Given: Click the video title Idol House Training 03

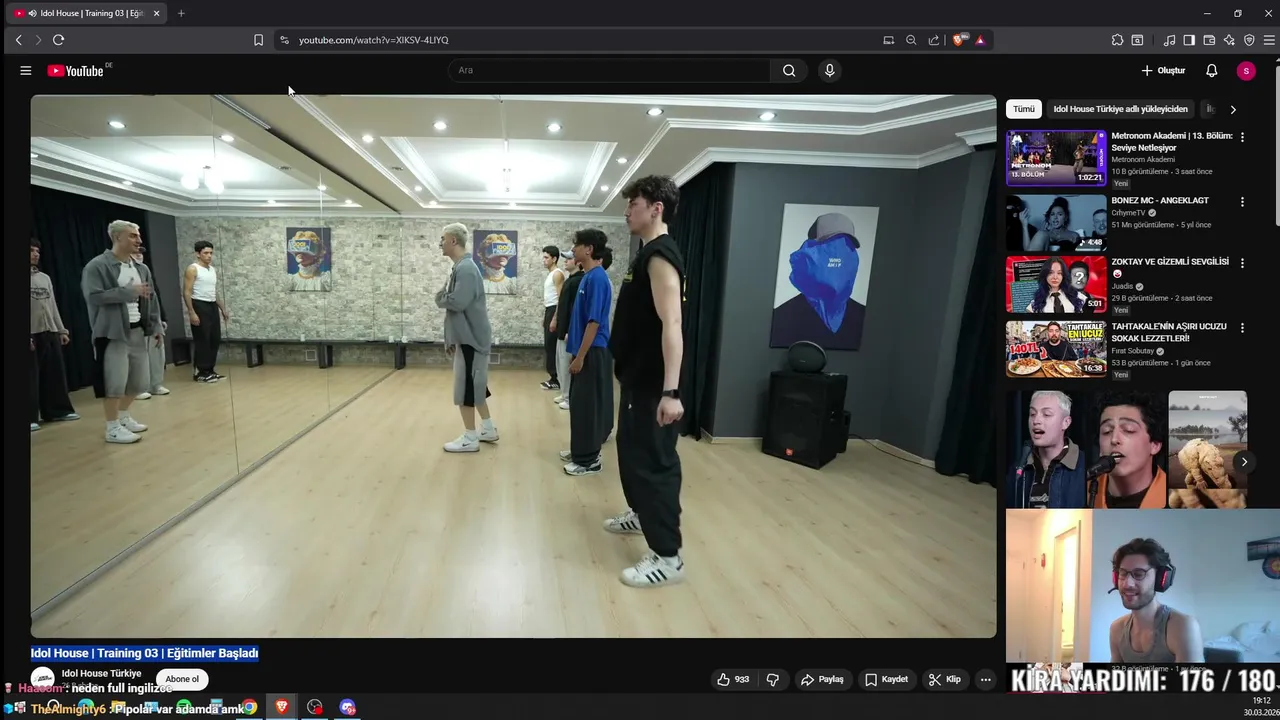Looking at the screenshot, I should (x=145, y=653).
